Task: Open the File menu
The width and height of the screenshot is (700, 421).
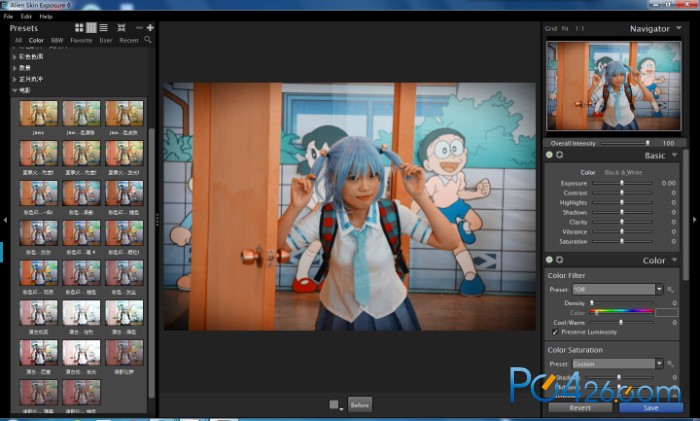Action: (8, 16)
